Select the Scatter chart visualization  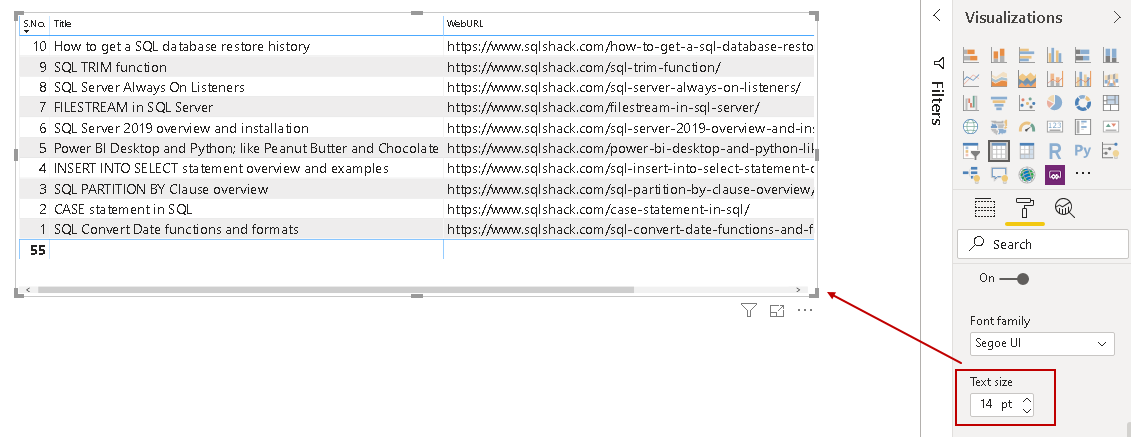1026,102
